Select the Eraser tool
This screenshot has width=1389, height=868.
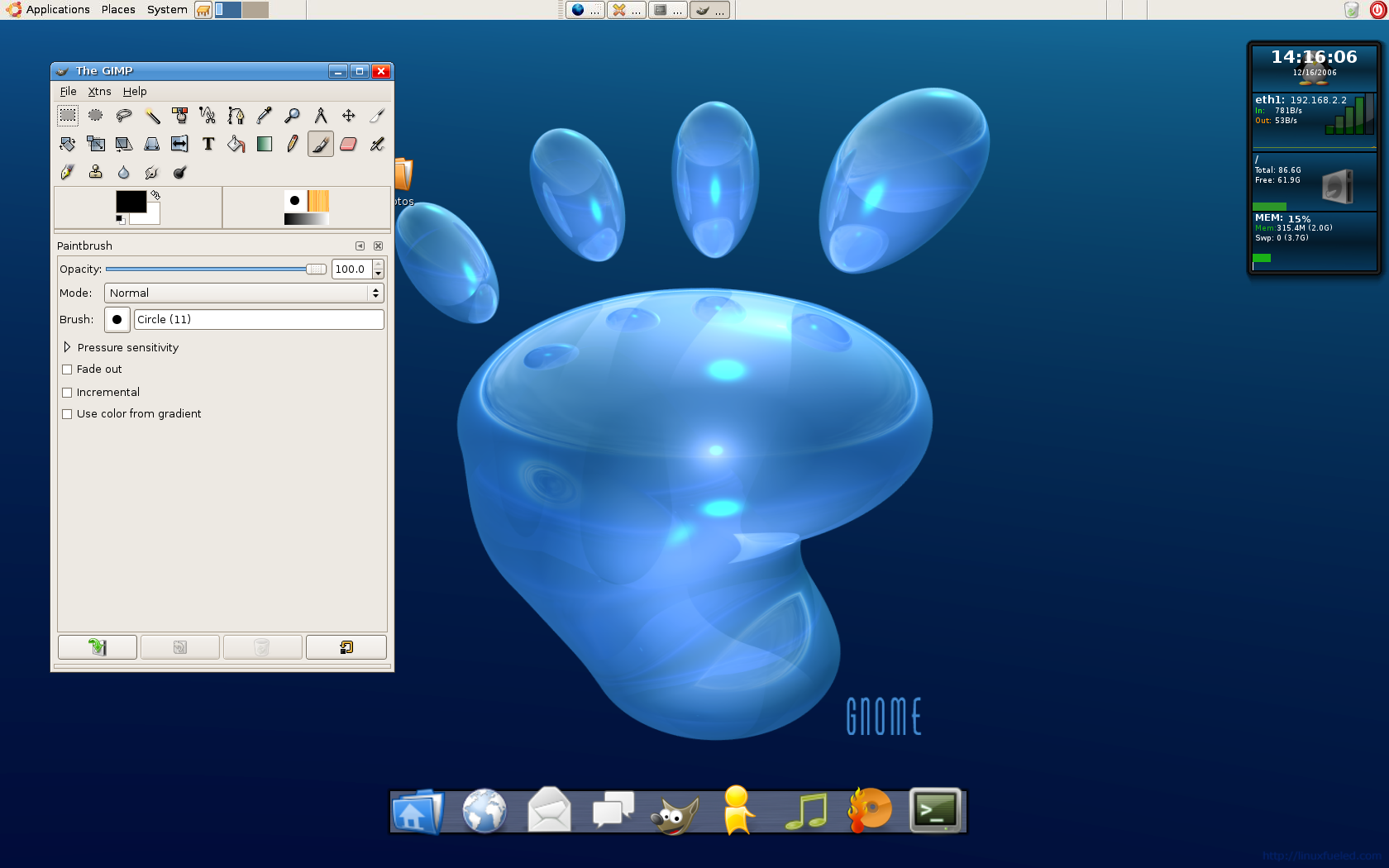tap(349, 144)
